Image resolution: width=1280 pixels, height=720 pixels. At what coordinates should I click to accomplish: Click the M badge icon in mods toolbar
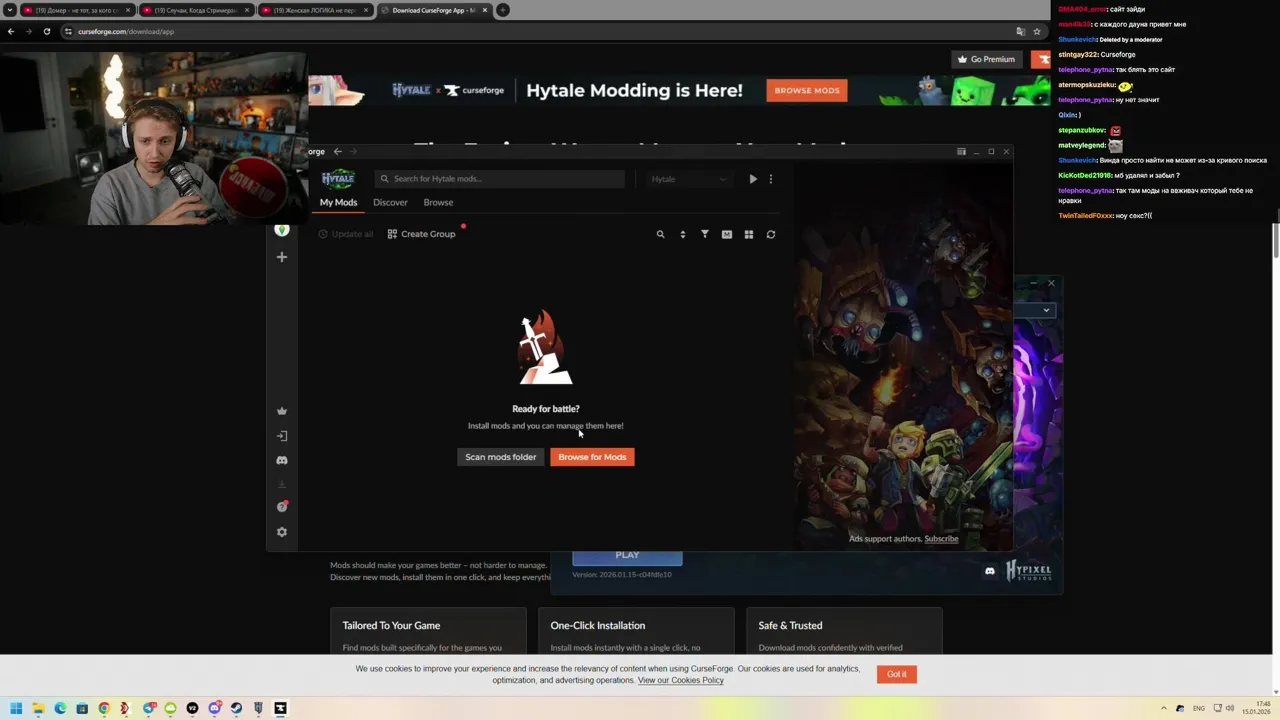point(727,234)
